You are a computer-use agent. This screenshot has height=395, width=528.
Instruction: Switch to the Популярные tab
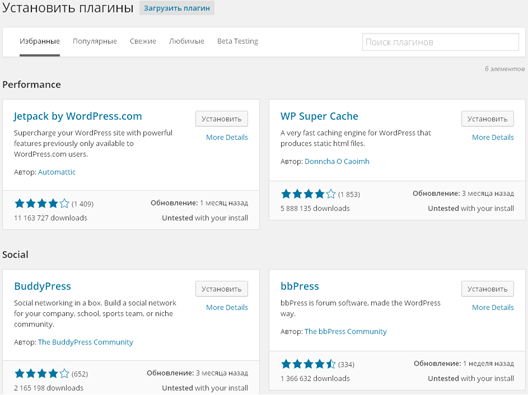(95, 41)
